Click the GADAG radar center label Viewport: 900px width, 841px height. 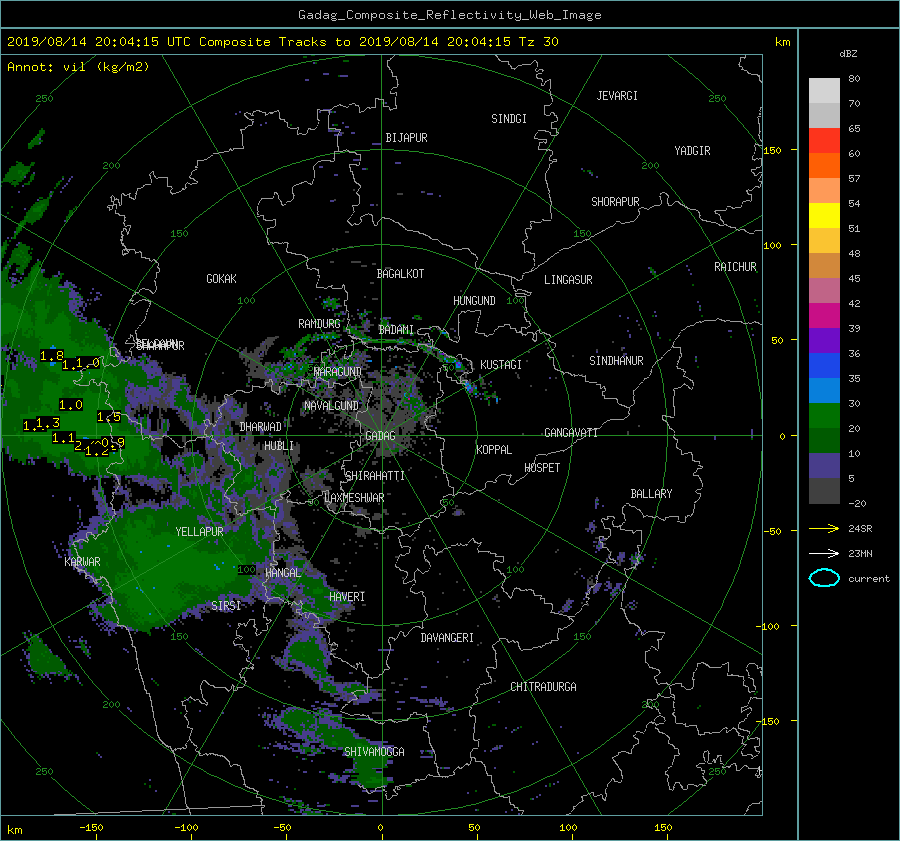click(x=381, y=436)
